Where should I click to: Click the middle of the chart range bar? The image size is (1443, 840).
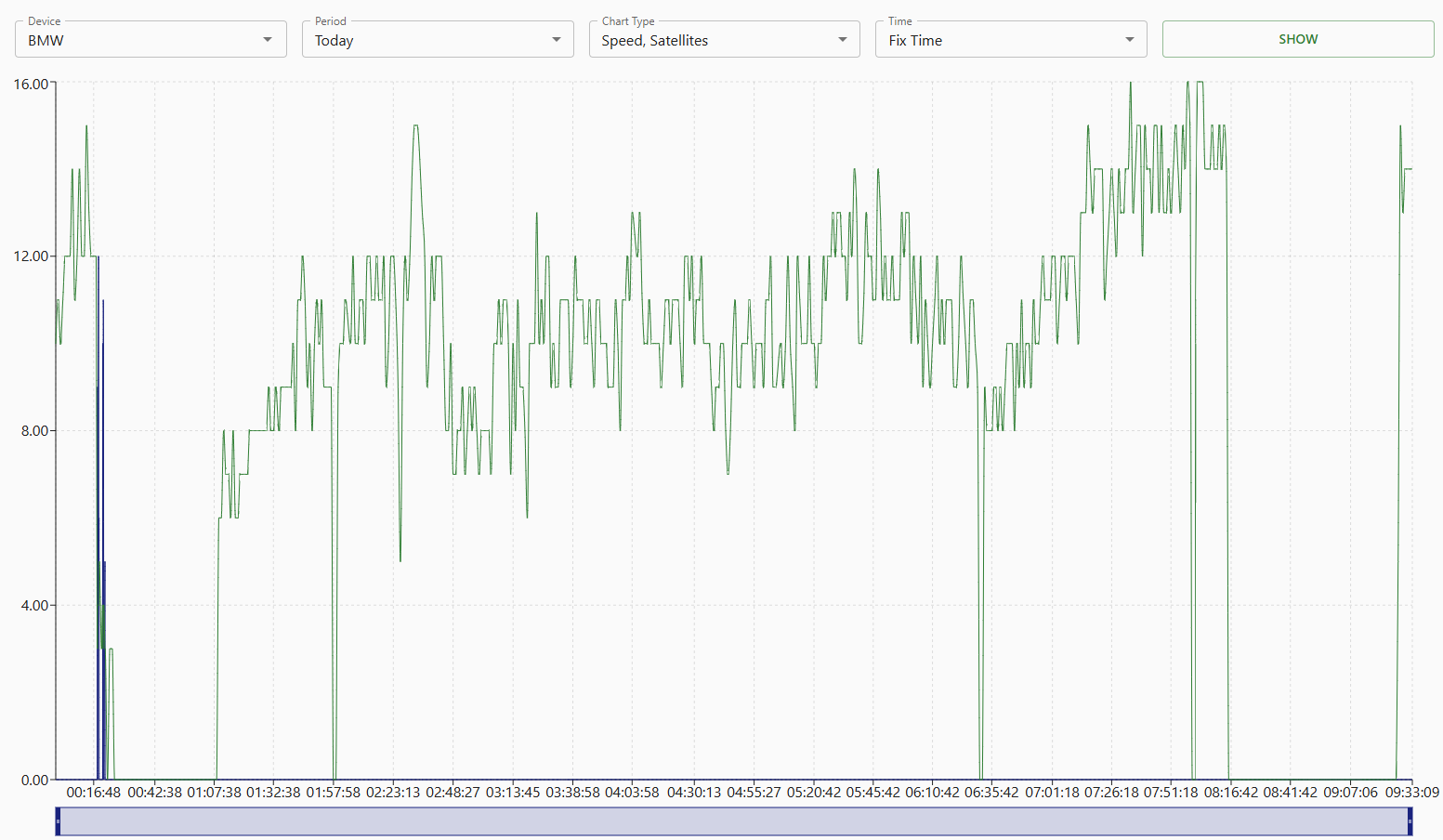pos(734,821)
